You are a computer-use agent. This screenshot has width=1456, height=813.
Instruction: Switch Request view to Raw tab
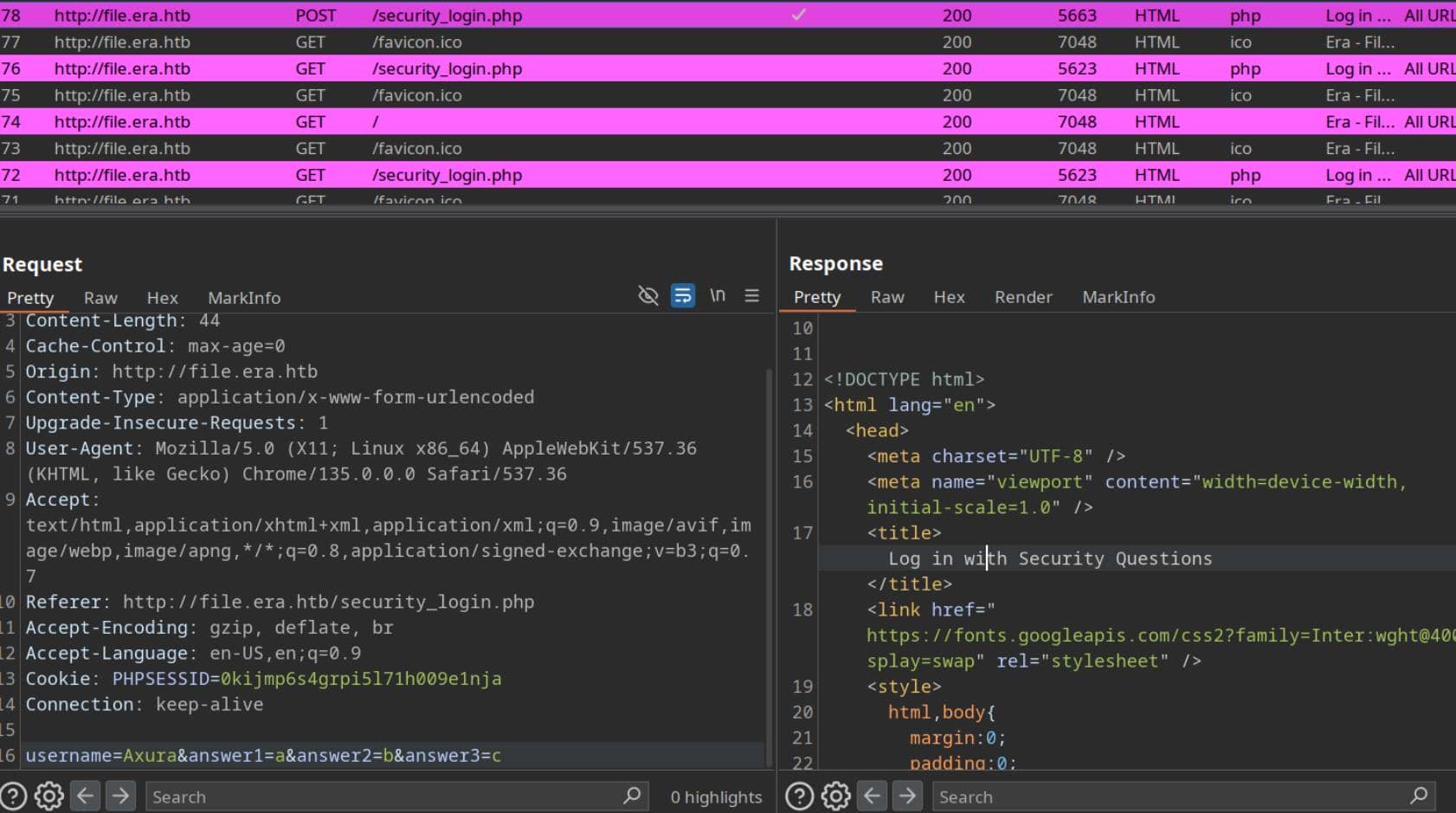[100, 298]
